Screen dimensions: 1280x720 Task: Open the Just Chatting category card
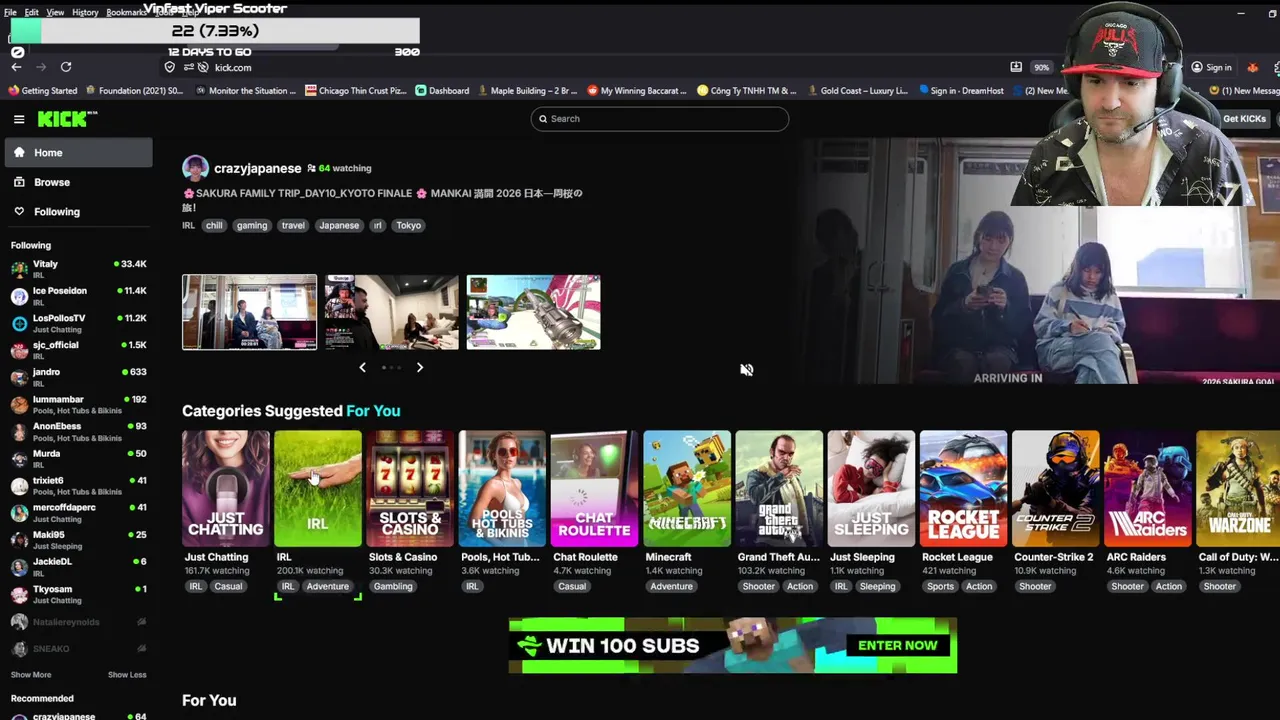(x=226, y=489)
